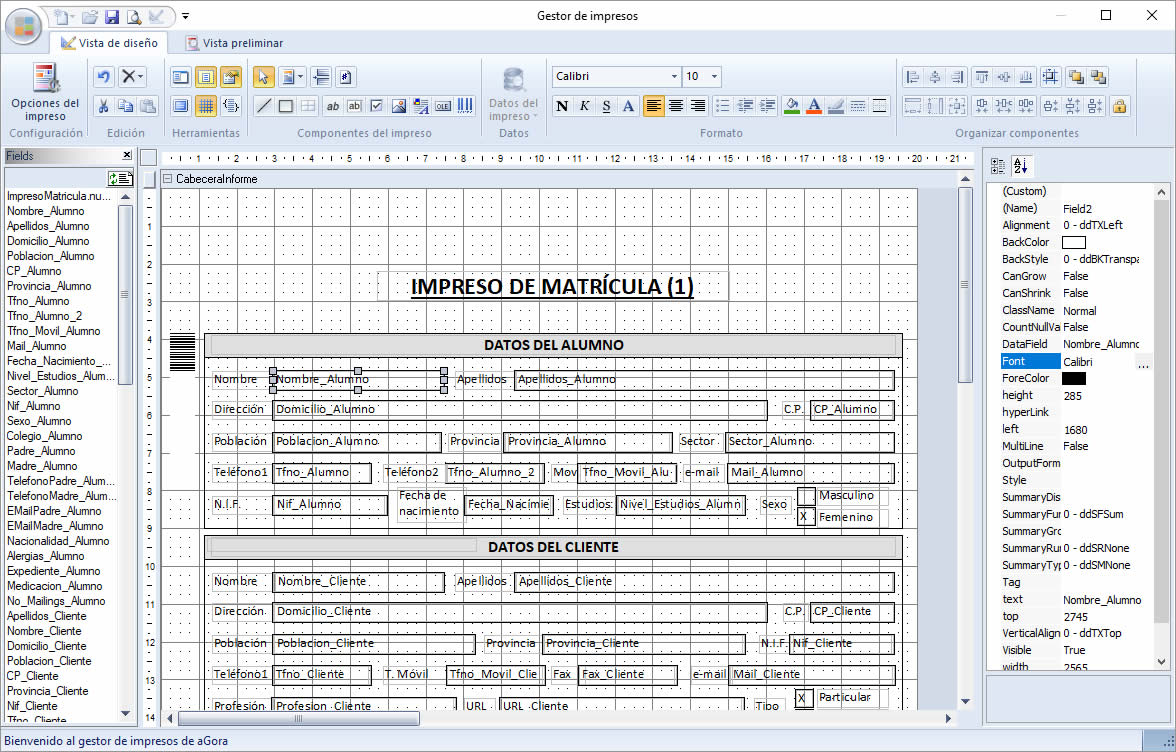
Task: Select the image component tool
Action: click(x=399, y=106)
